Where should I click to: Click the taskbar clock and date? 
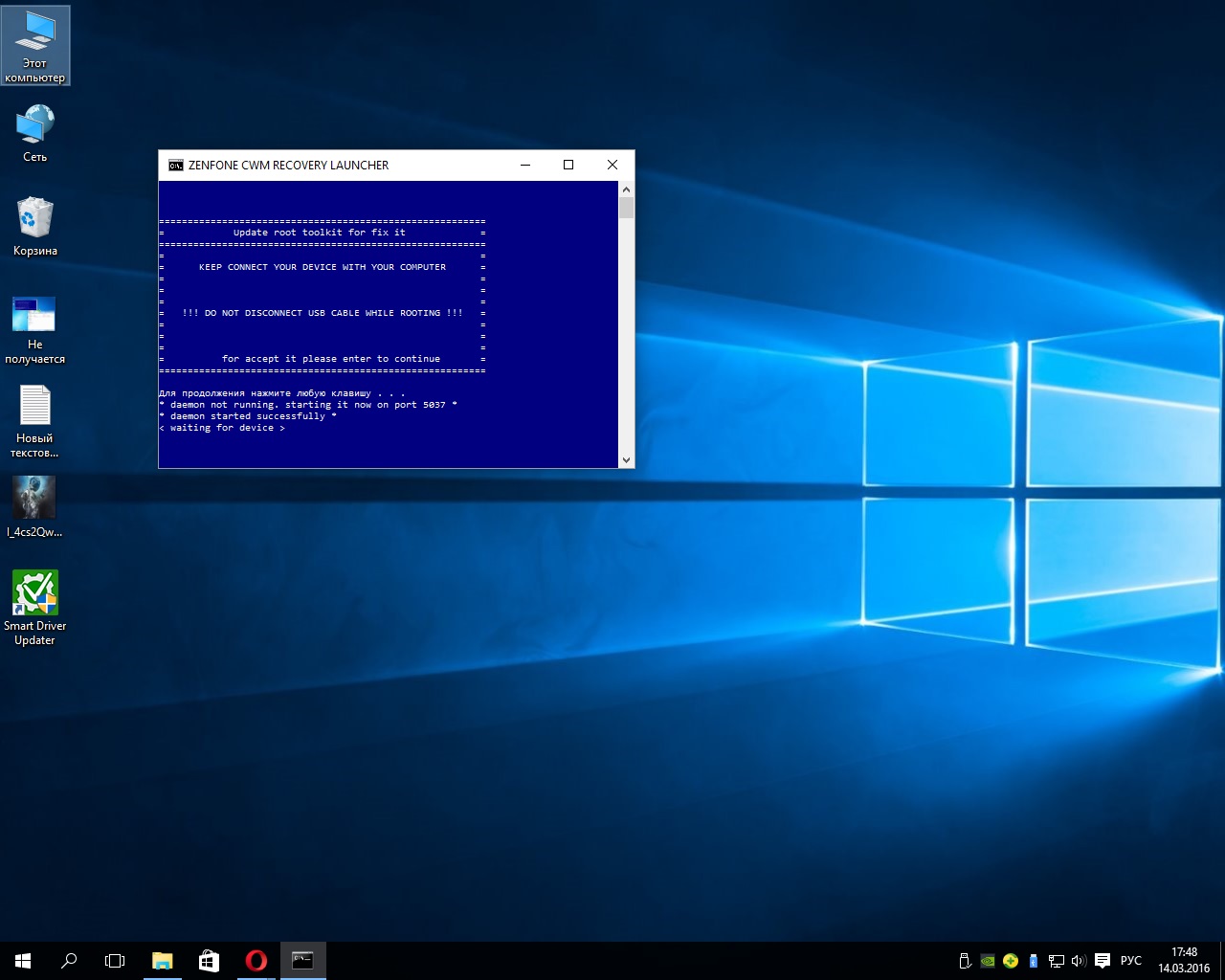(1184, 960)
